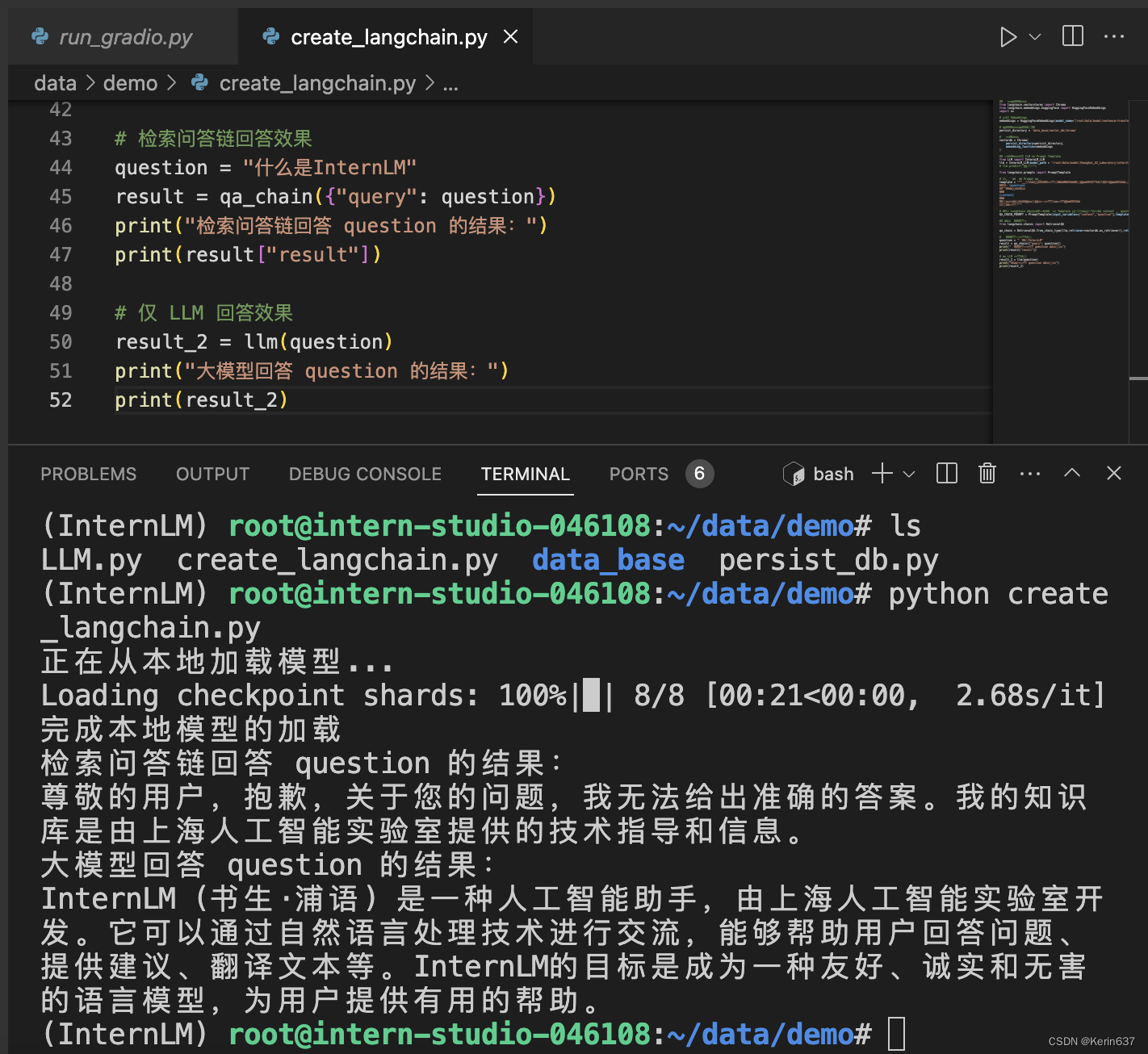Click the comment '# 检索问答链回答效果'
1148x1054 pixels.
click(213, 139)
